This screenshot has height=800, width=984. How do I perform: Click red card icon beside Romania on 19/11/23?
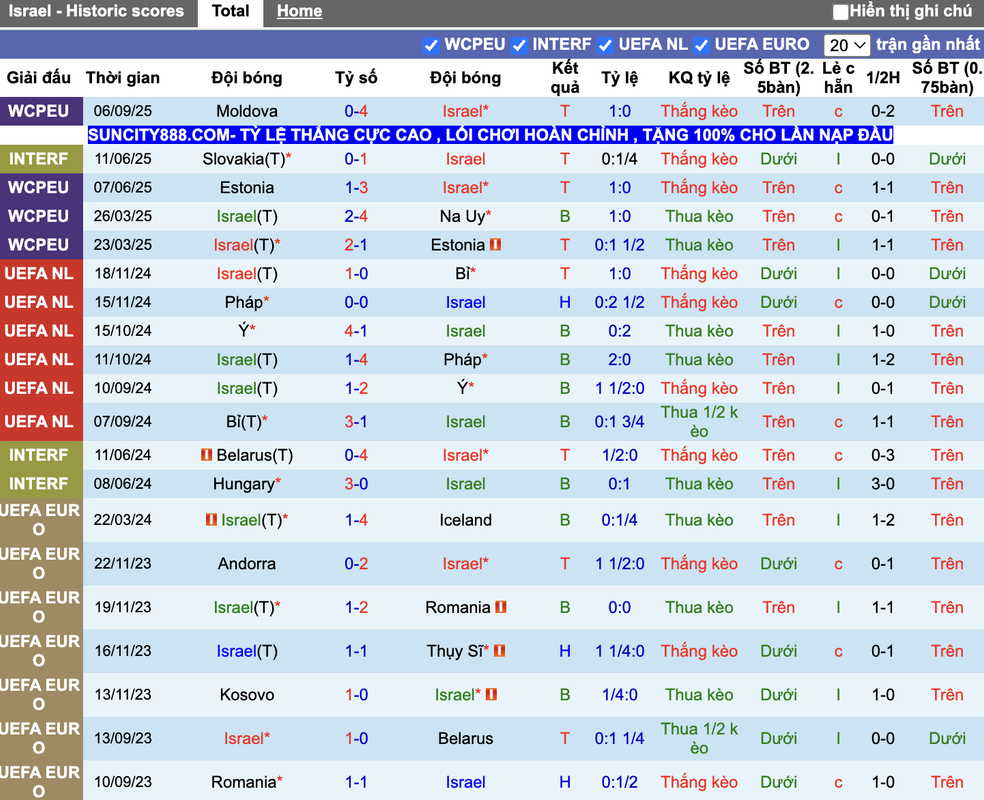(x=501, y=607)
